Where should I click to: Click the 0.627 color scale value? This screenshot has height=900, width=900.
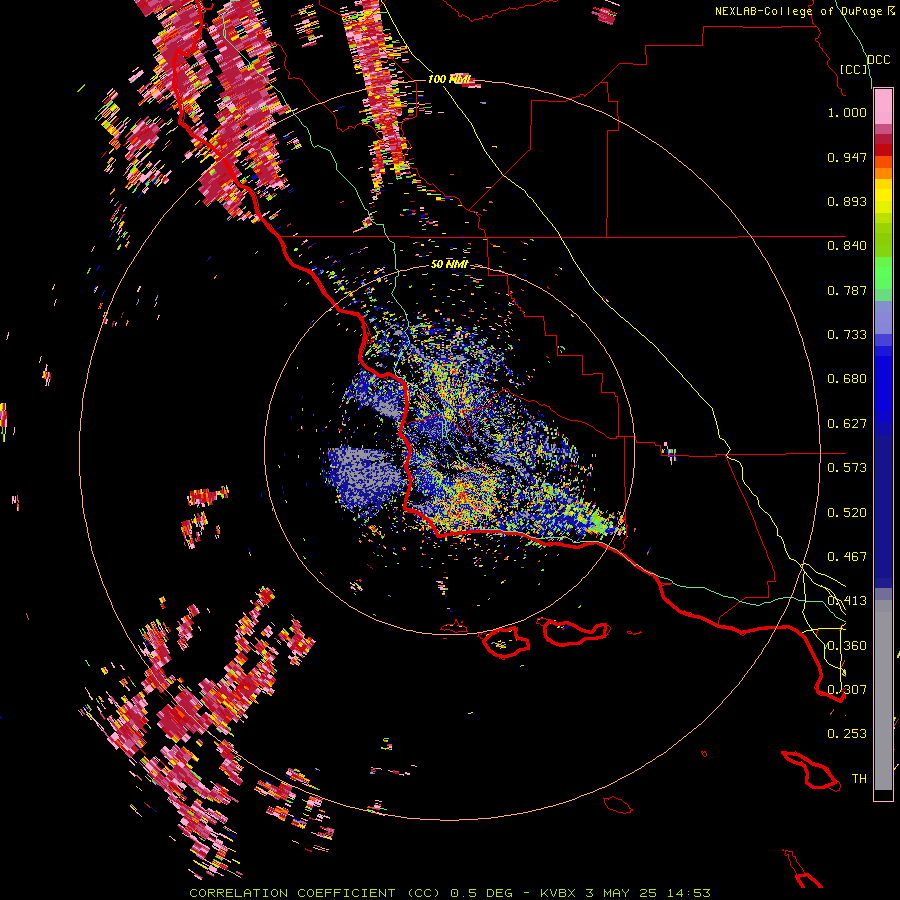click(847, 424)
